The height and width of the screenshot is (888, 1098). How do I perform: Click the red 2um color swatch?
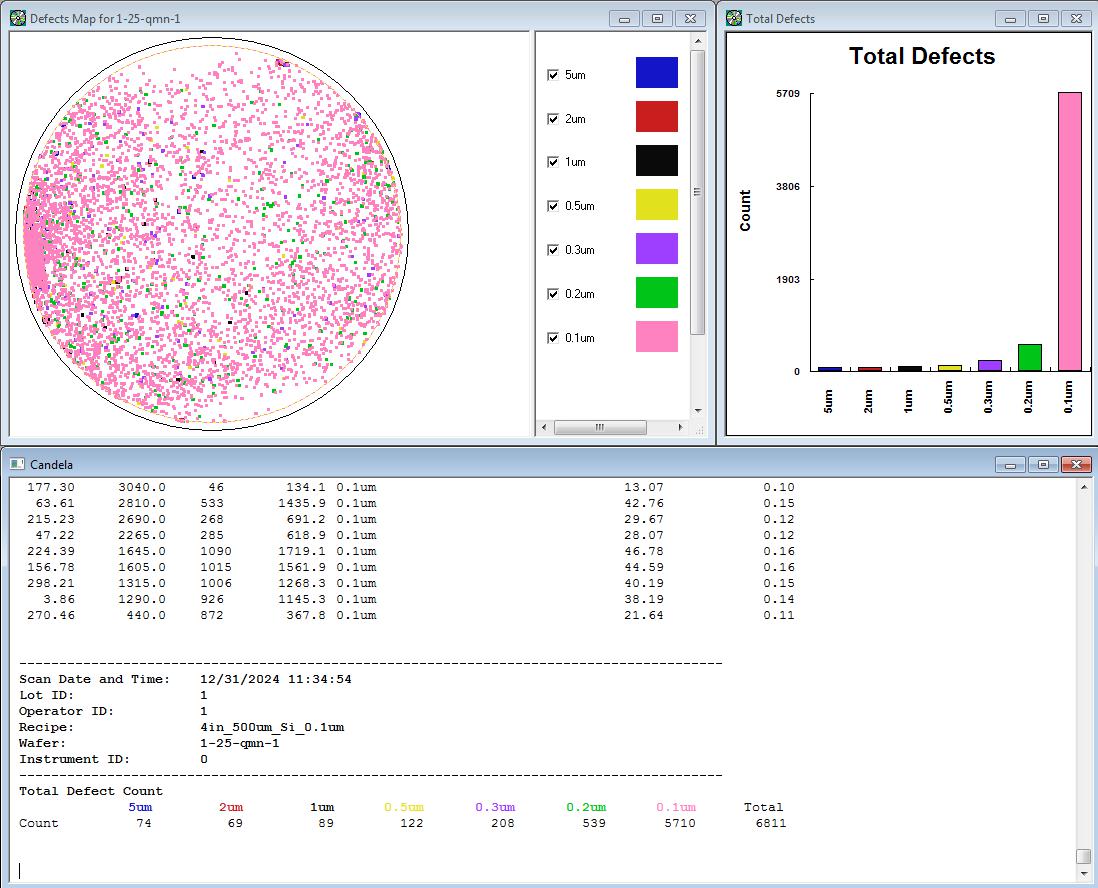point(656,117)
